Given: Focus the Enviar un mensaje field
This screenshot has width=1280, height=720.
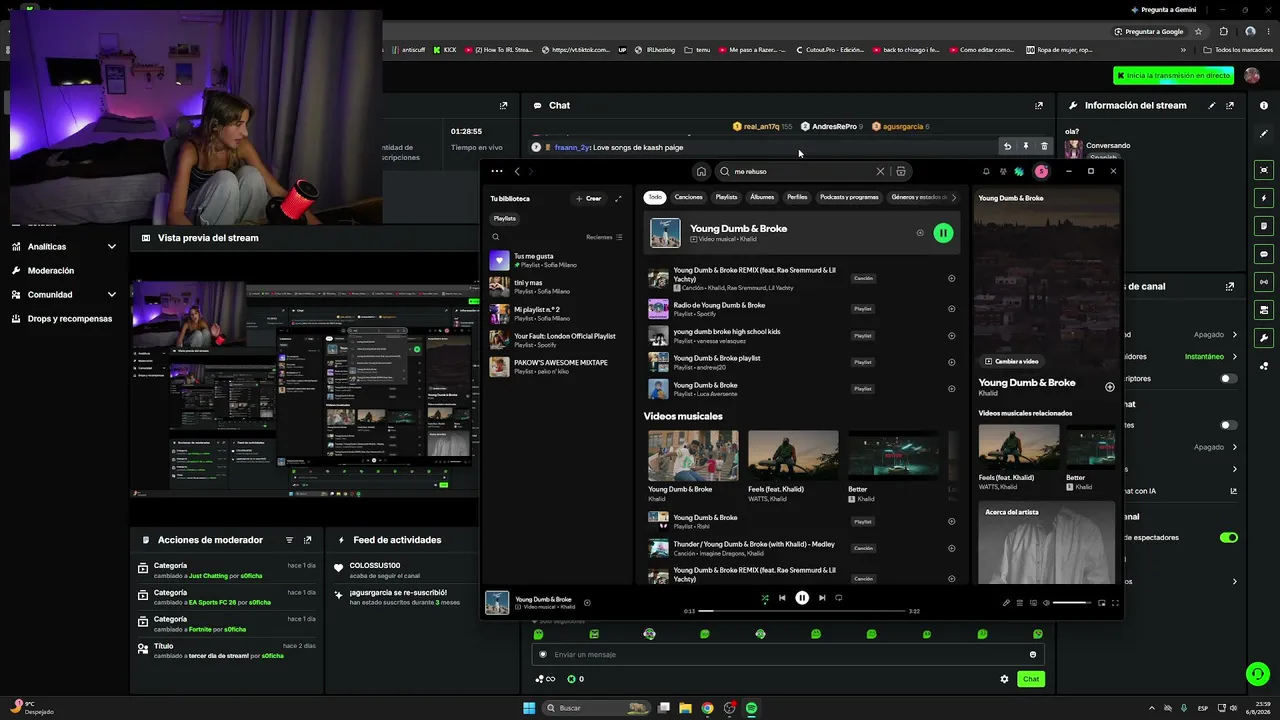Looking at the screenshot, I should (788, 655).
